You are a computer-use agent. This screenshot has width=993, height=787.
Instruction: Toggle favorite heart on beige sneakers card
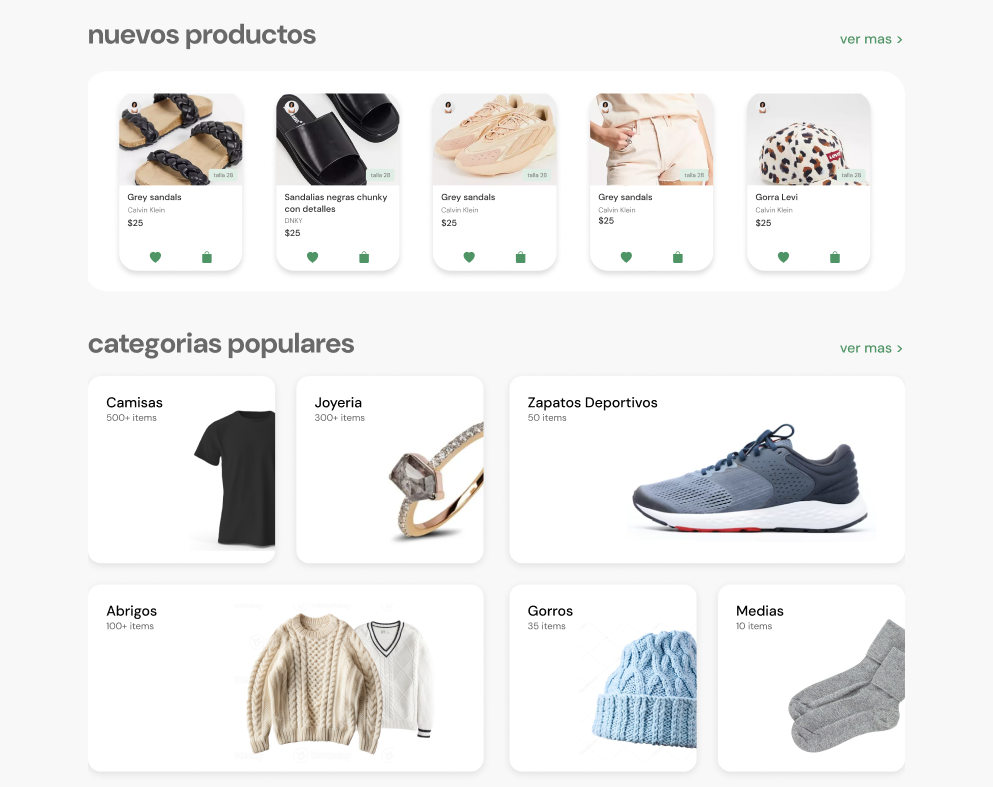point(469,257)
